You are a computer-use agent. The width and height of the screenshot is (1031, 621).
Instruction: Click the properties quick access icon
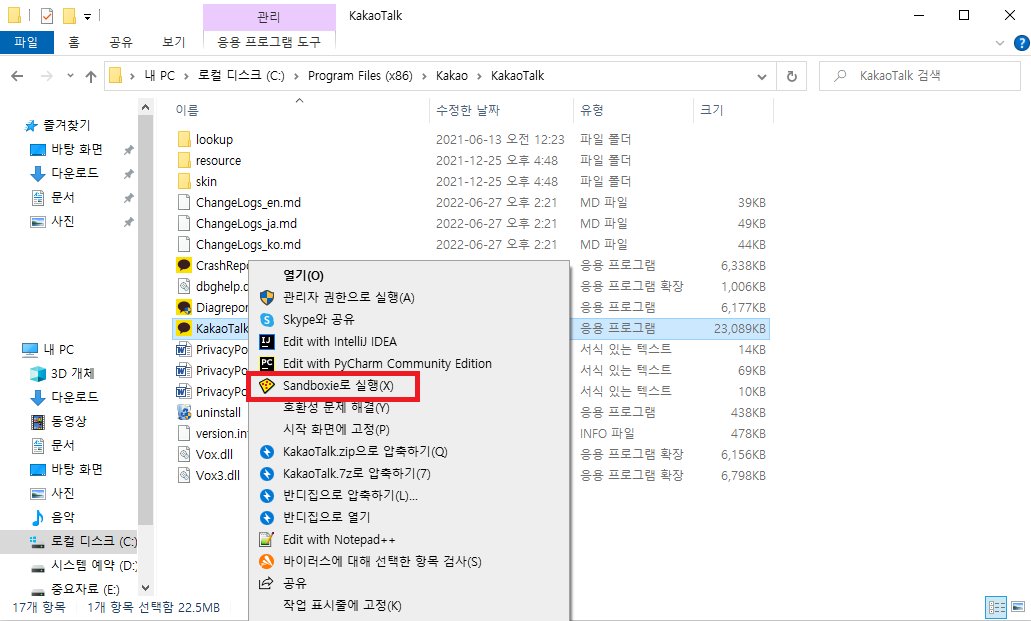46,14
